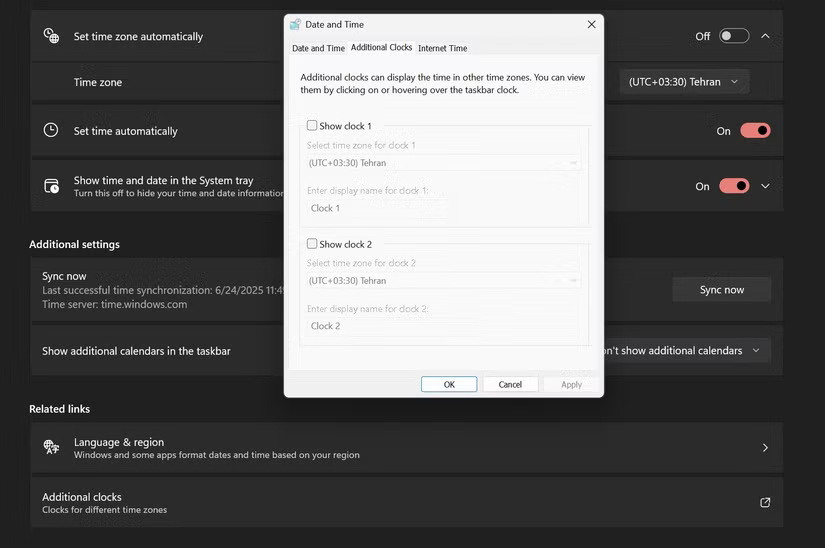Click the Sync now button
This screenshot has height=548, width=825.
[721, 290]
